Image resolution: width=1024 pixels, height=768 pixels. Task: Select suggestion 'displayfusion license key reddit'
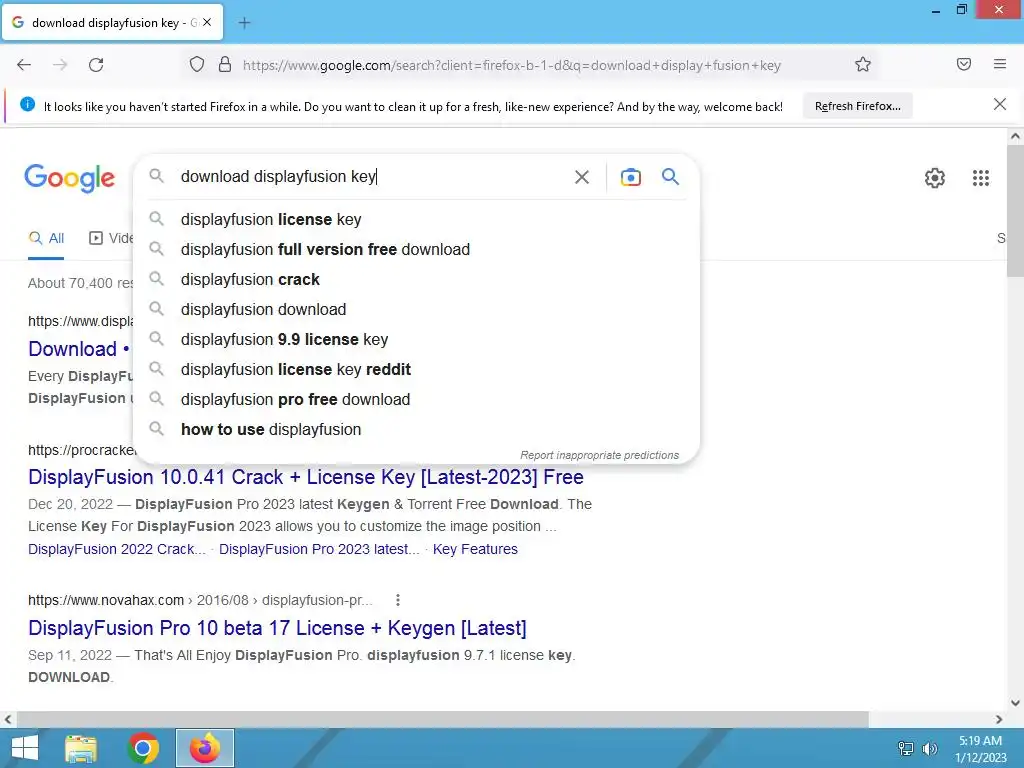416,370
